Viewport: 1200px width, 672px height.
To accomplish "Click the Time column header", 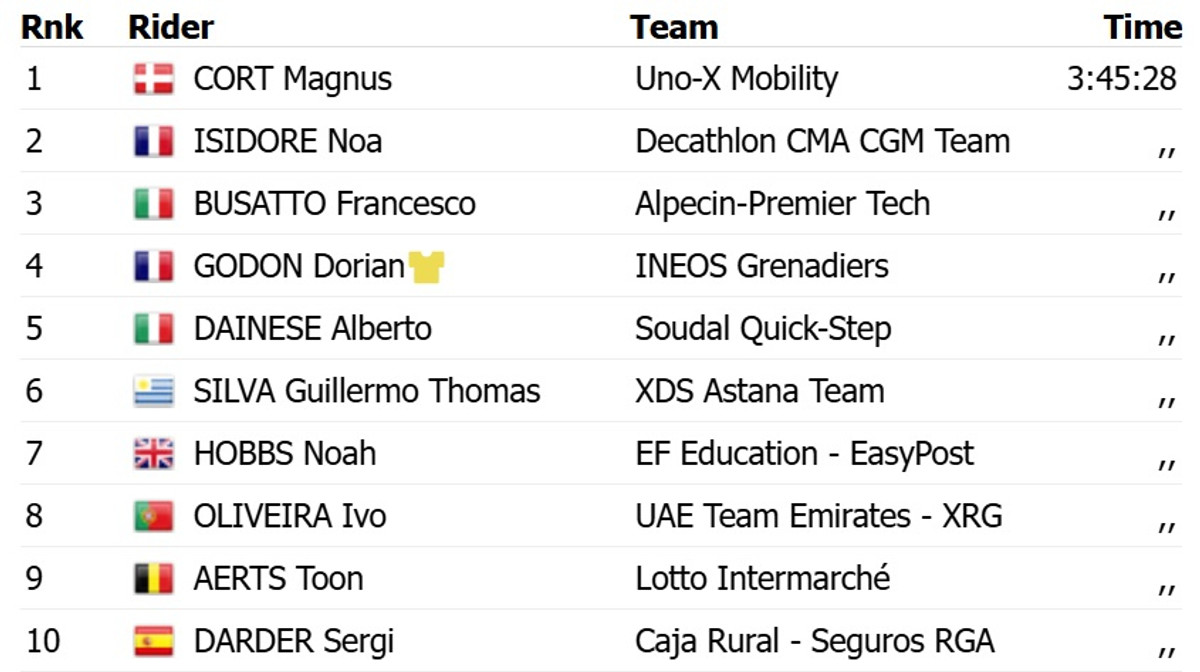I will pos(1142,27).
